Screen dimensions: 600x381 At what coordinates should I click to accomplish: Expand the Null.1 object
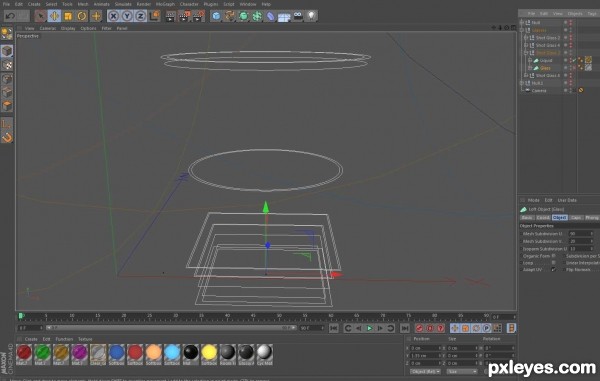coord(522,83)
